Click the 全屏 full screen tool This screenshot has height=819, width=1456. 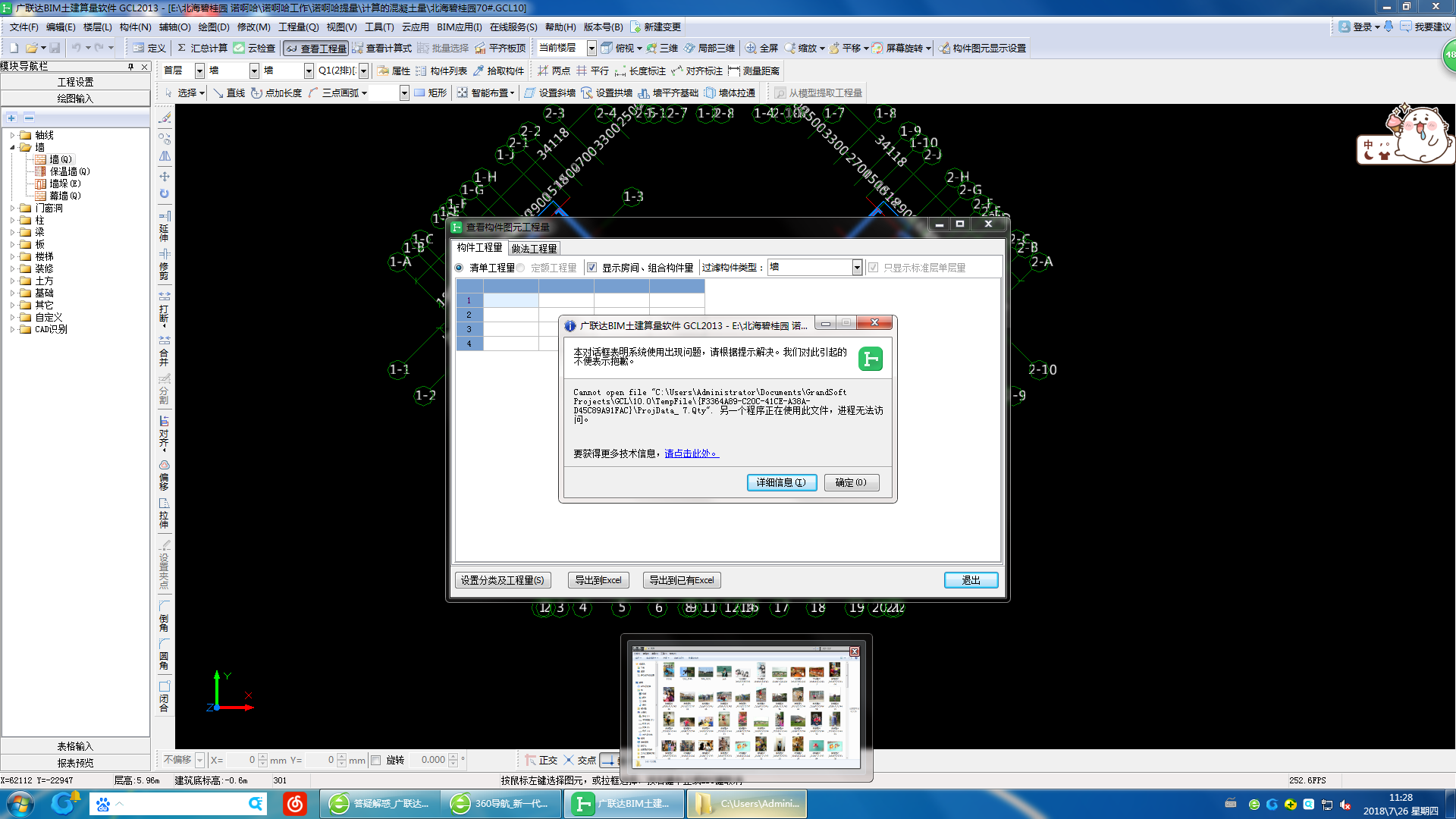point(761,48)
